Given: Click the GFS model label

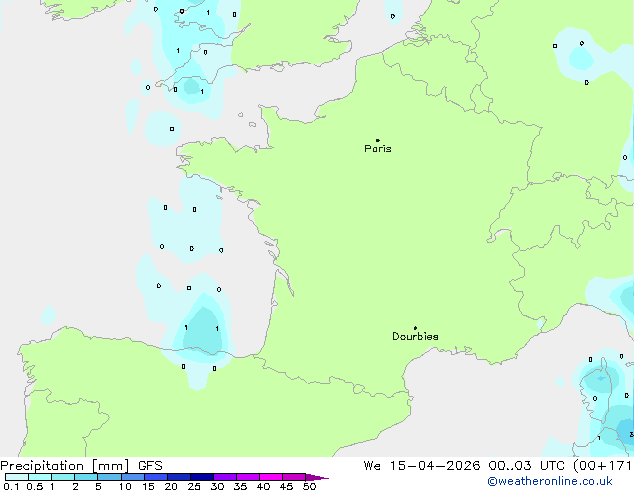Looking at the screenshot, I should (x=150, y=466).
